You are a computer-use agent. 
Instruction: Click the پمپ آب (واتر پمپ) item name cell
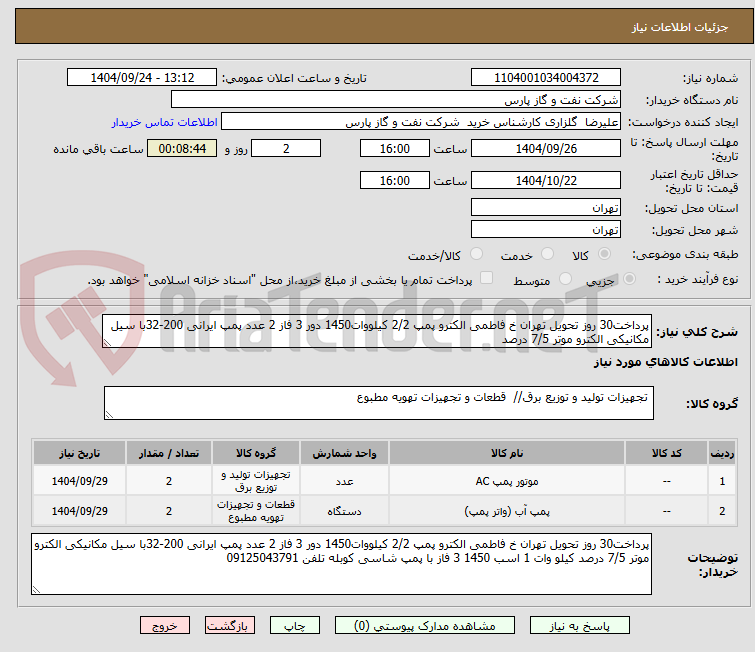[507, 511]
